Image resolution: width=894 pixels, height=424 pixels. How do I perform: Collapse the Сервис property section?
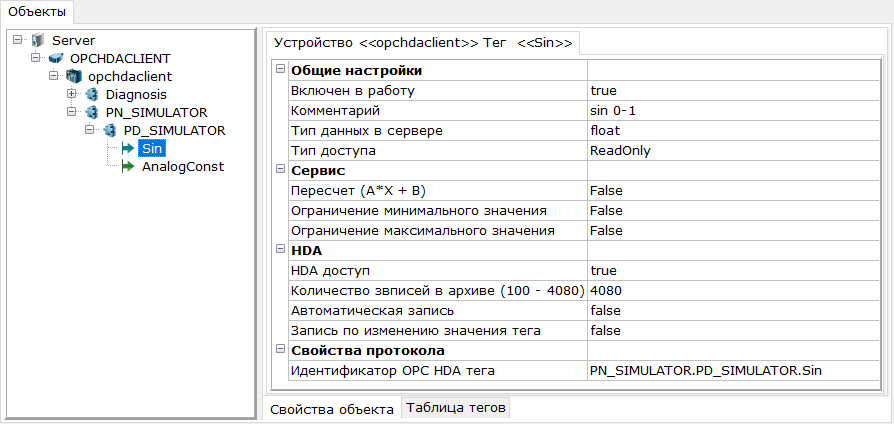pos(280,170)
